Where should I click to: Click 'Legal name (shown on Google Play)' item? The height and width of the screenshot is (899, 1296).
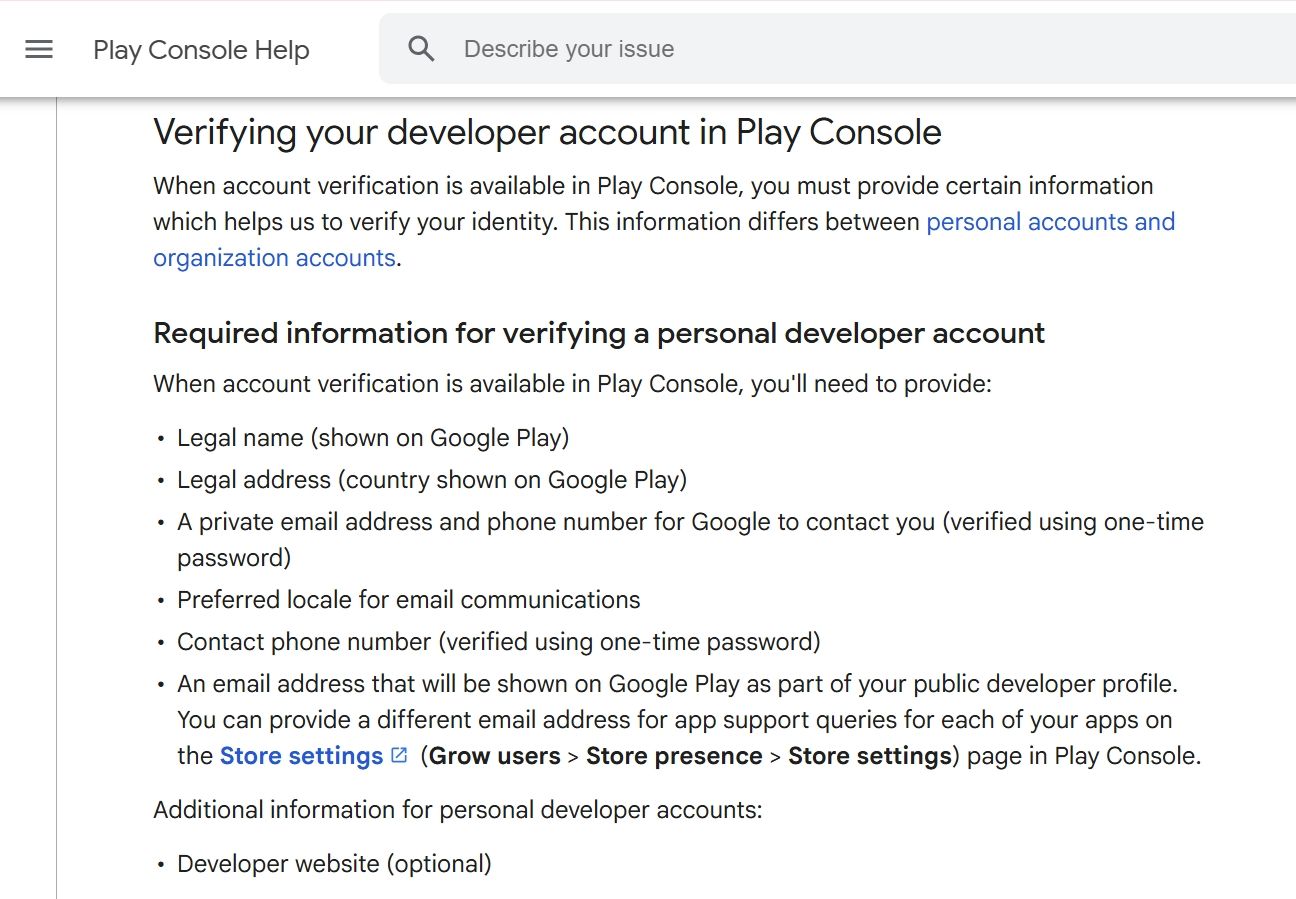point(373,438)
